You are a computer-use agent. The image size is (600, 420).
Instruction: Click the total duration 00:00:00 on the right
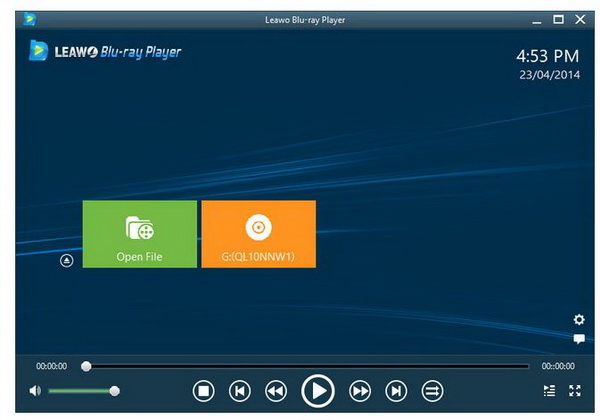558,366
